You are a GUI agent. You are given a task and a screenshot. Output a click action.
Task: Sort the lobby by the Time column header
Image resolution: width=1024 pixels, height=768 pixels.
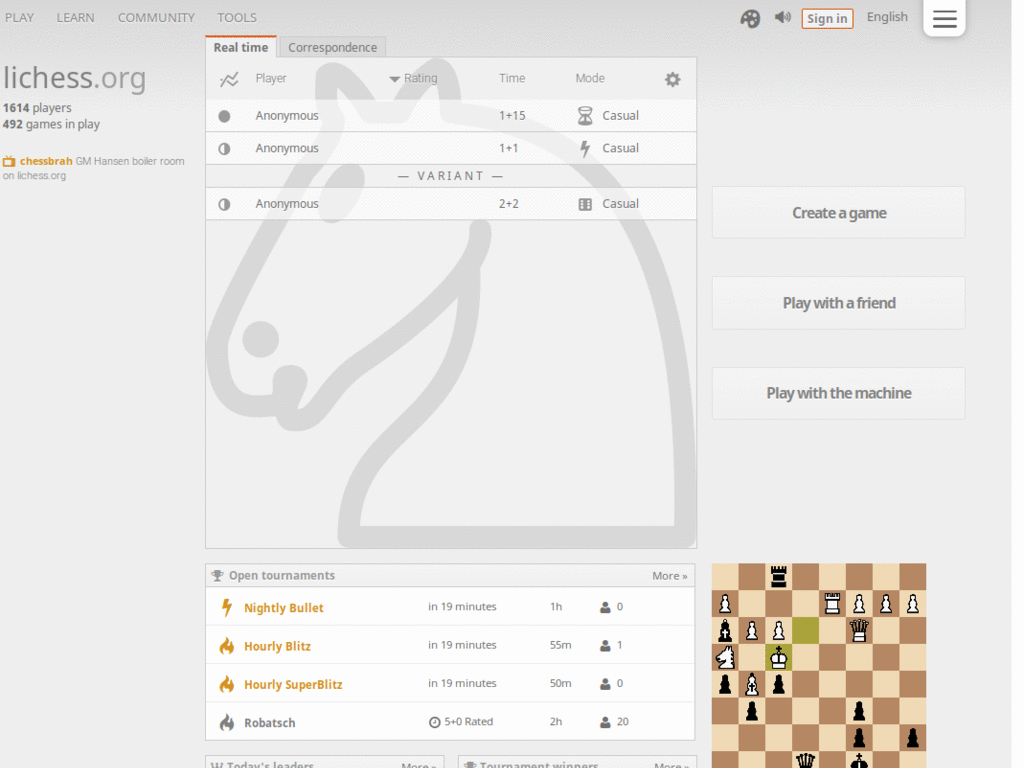[x=512, y=78]
